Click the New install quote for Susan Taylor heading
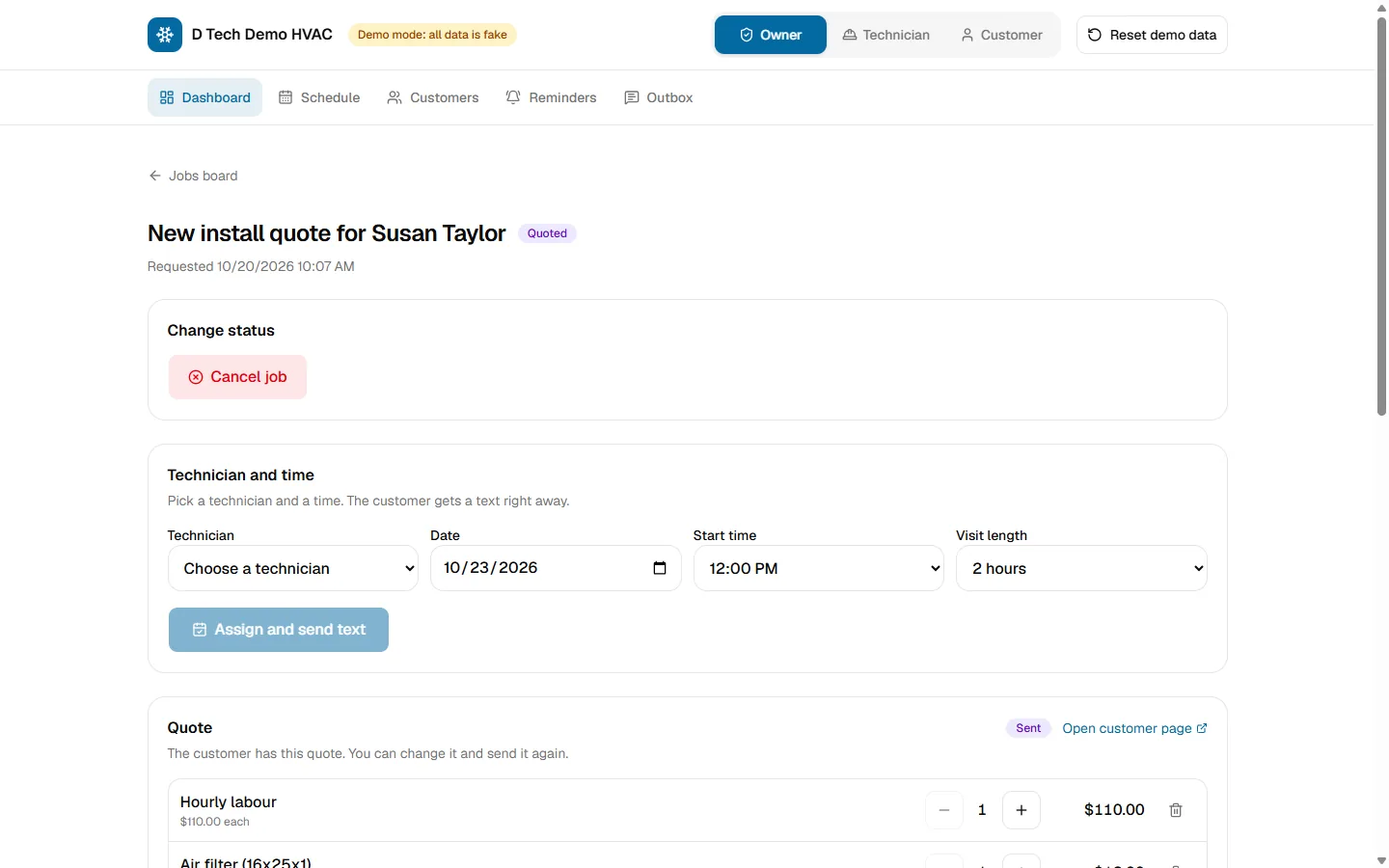 [x=327, y=233]
